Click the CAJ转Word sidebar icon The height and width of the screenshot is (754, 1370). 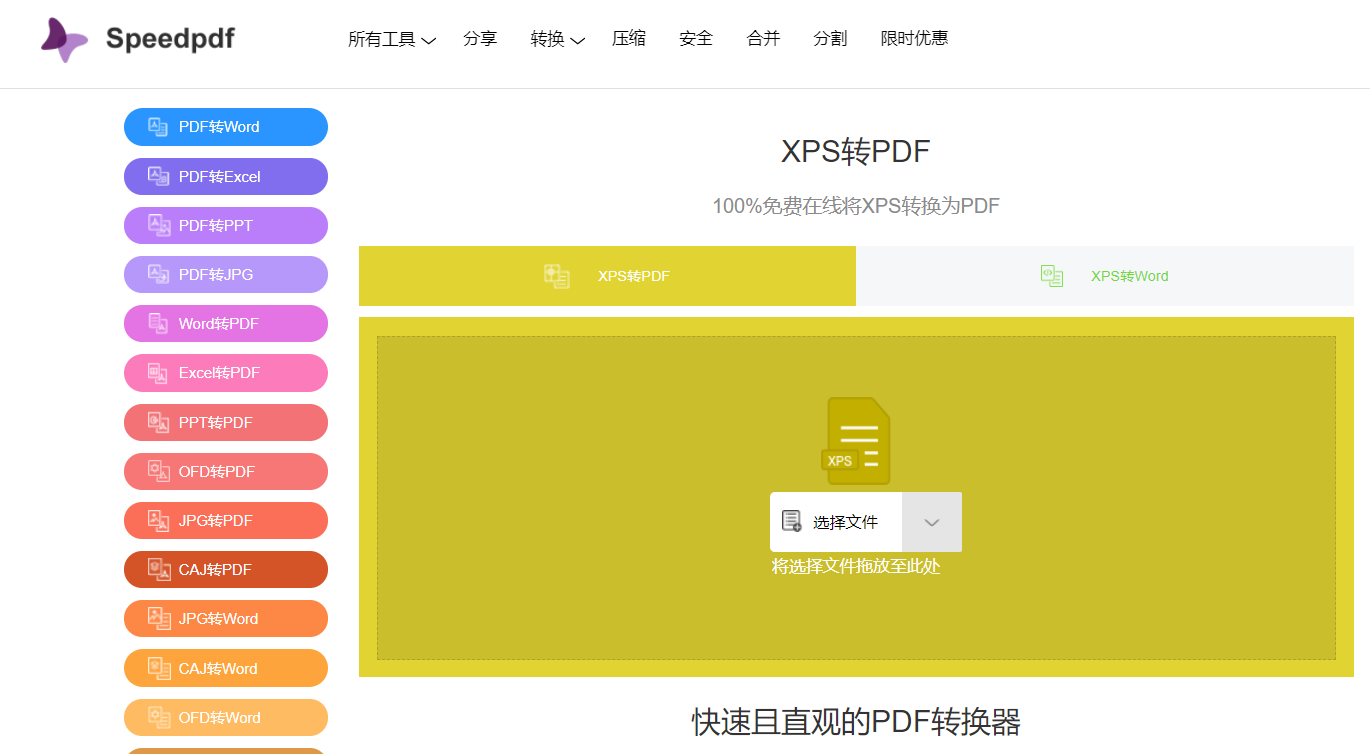158,668
